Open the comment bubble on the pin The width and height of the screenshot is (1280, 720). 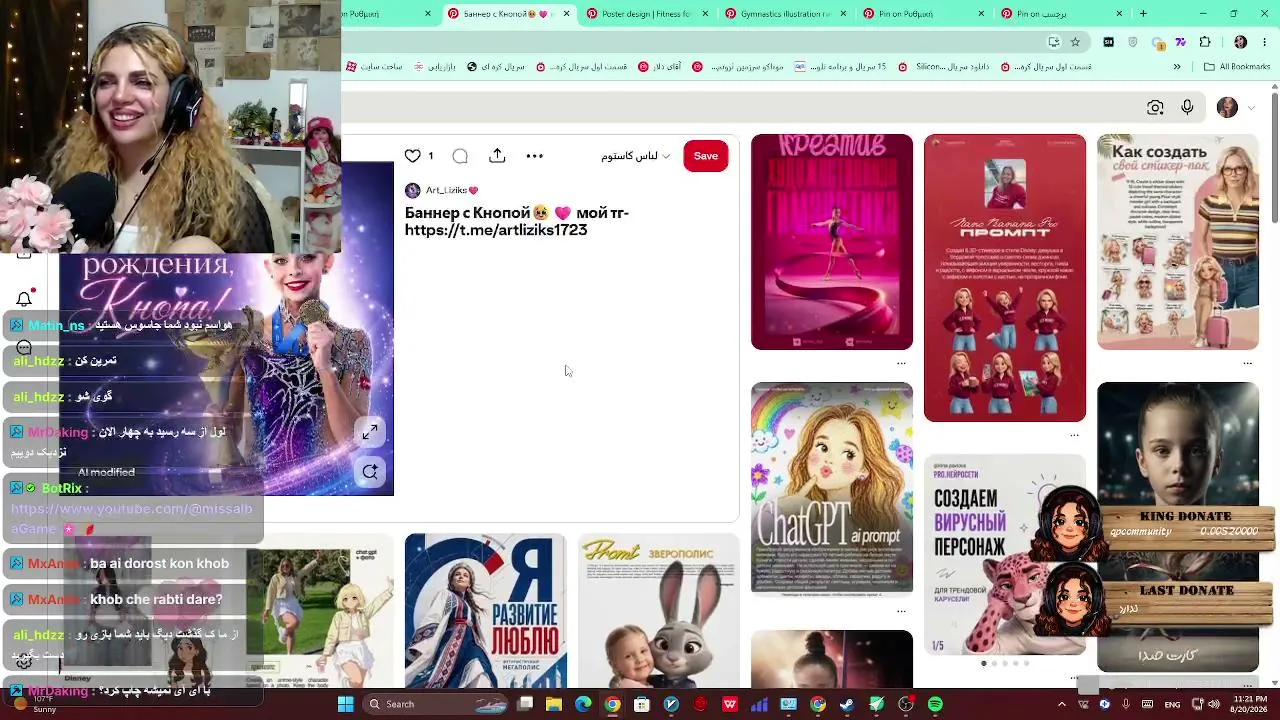coord(460,156)
